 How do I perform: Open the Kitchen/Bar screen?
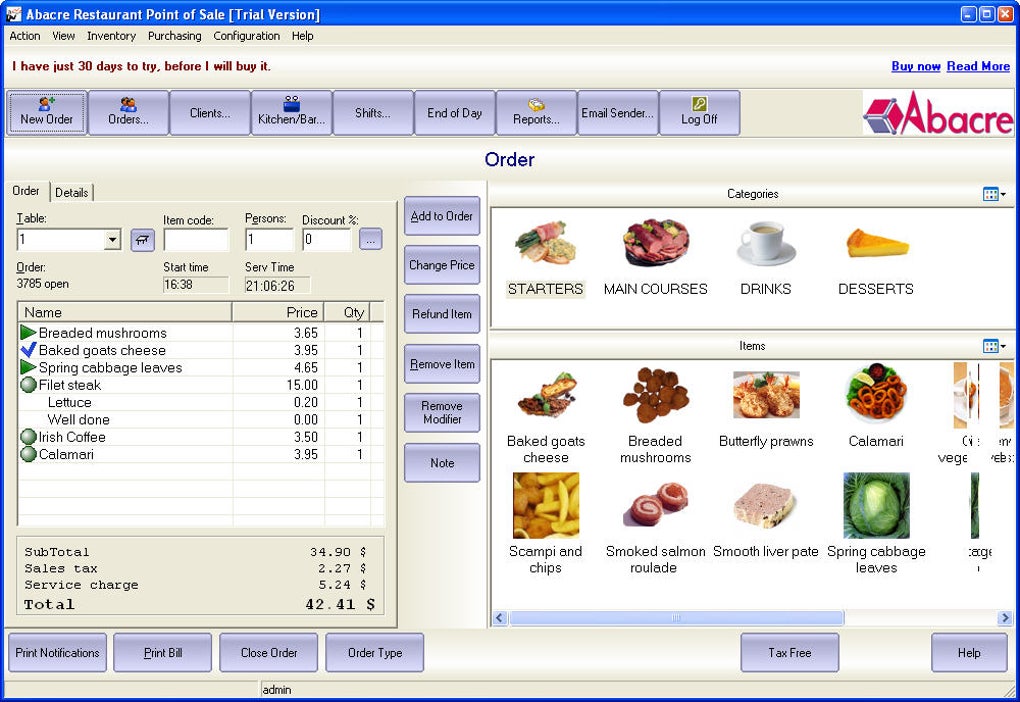point(291,113)
